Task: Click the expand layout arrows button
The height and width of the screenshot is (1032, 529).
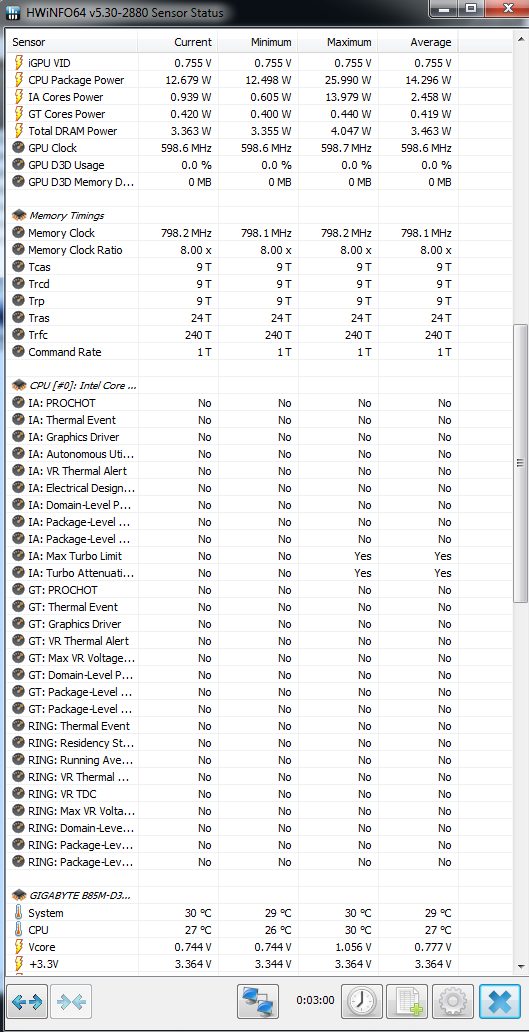Action: 27,1002
